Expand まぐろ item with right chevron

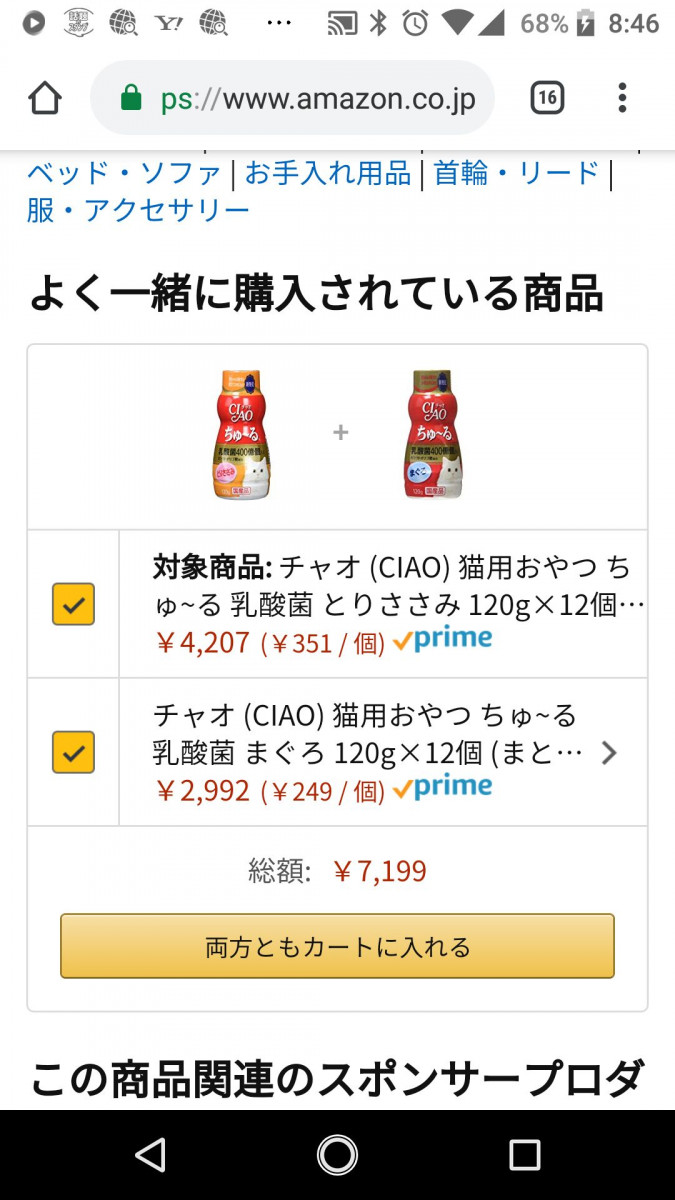tap(608, 753)
